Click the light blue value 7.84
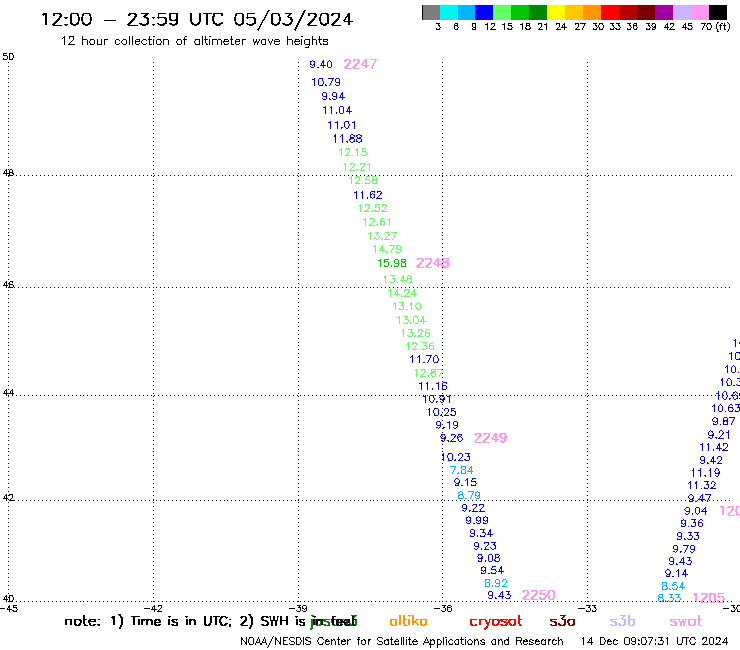 pos(462,470)
